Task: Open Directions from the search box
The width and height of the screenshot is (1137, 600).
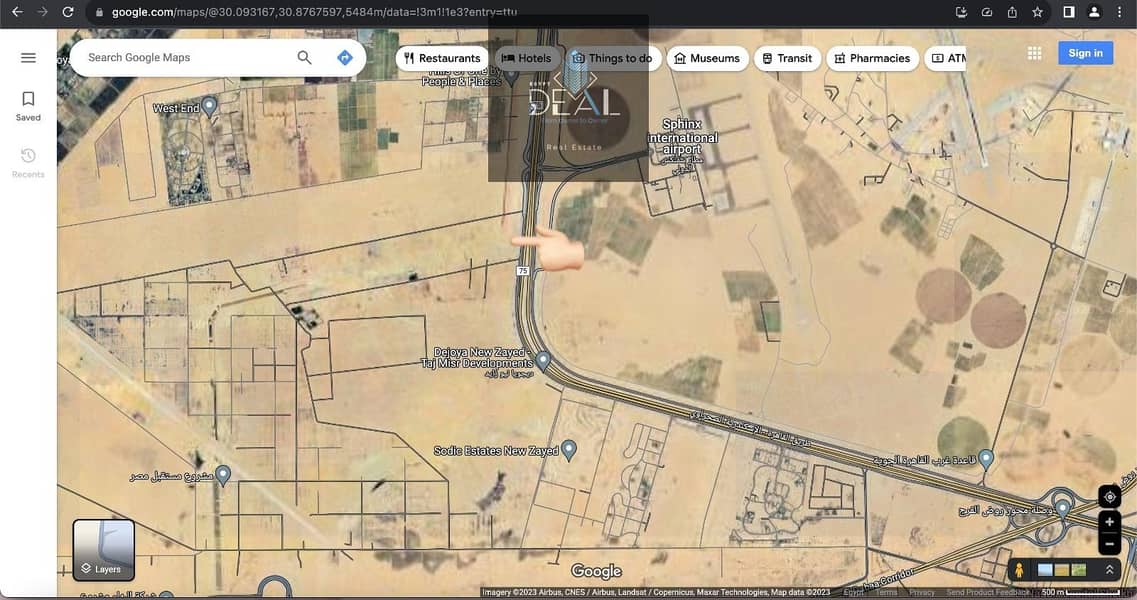Action: 345,58
